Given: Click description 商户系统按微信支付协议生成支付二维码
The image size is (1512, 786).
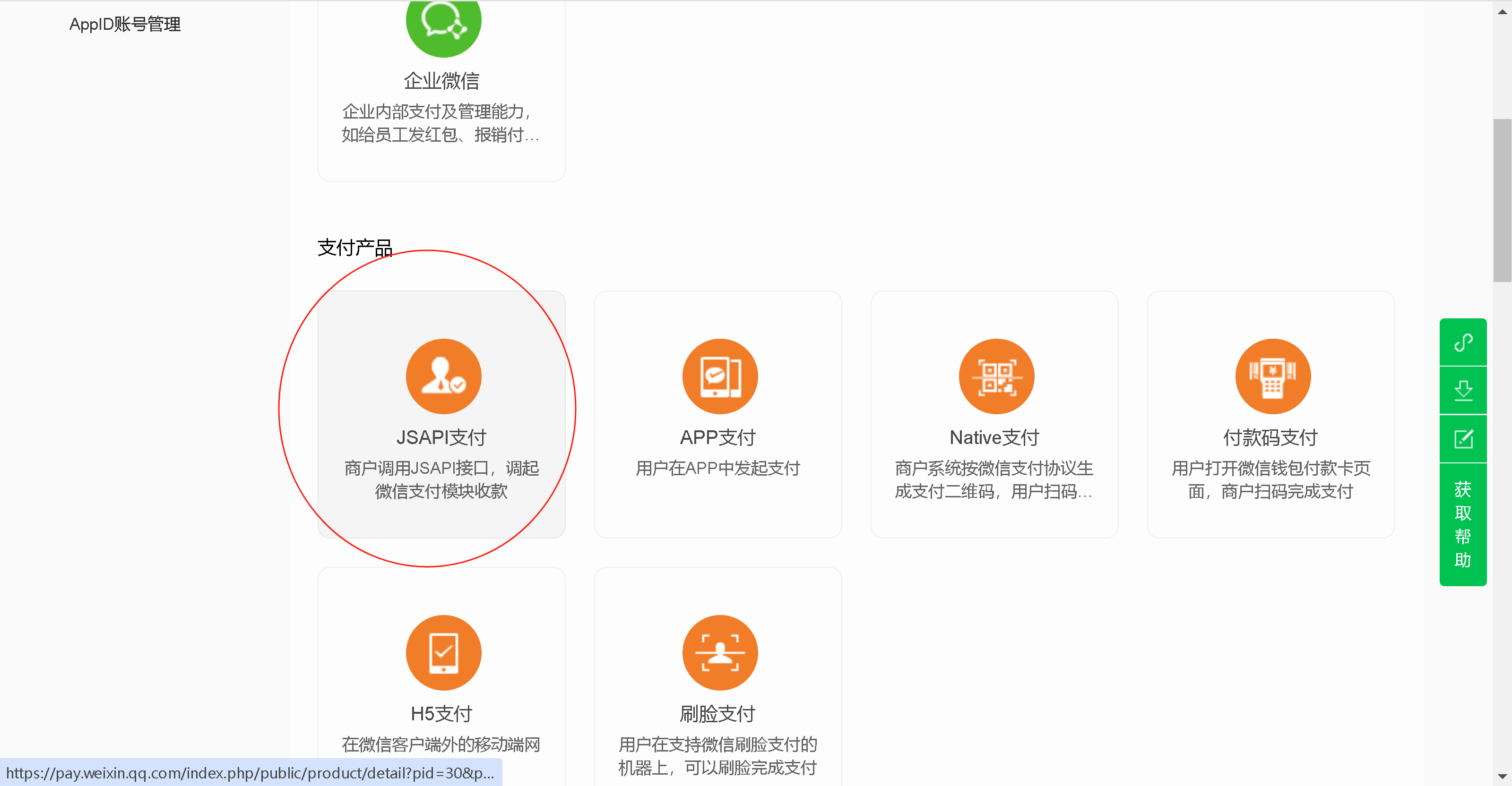Looking at the screenshot, I should tap(994, 479).
